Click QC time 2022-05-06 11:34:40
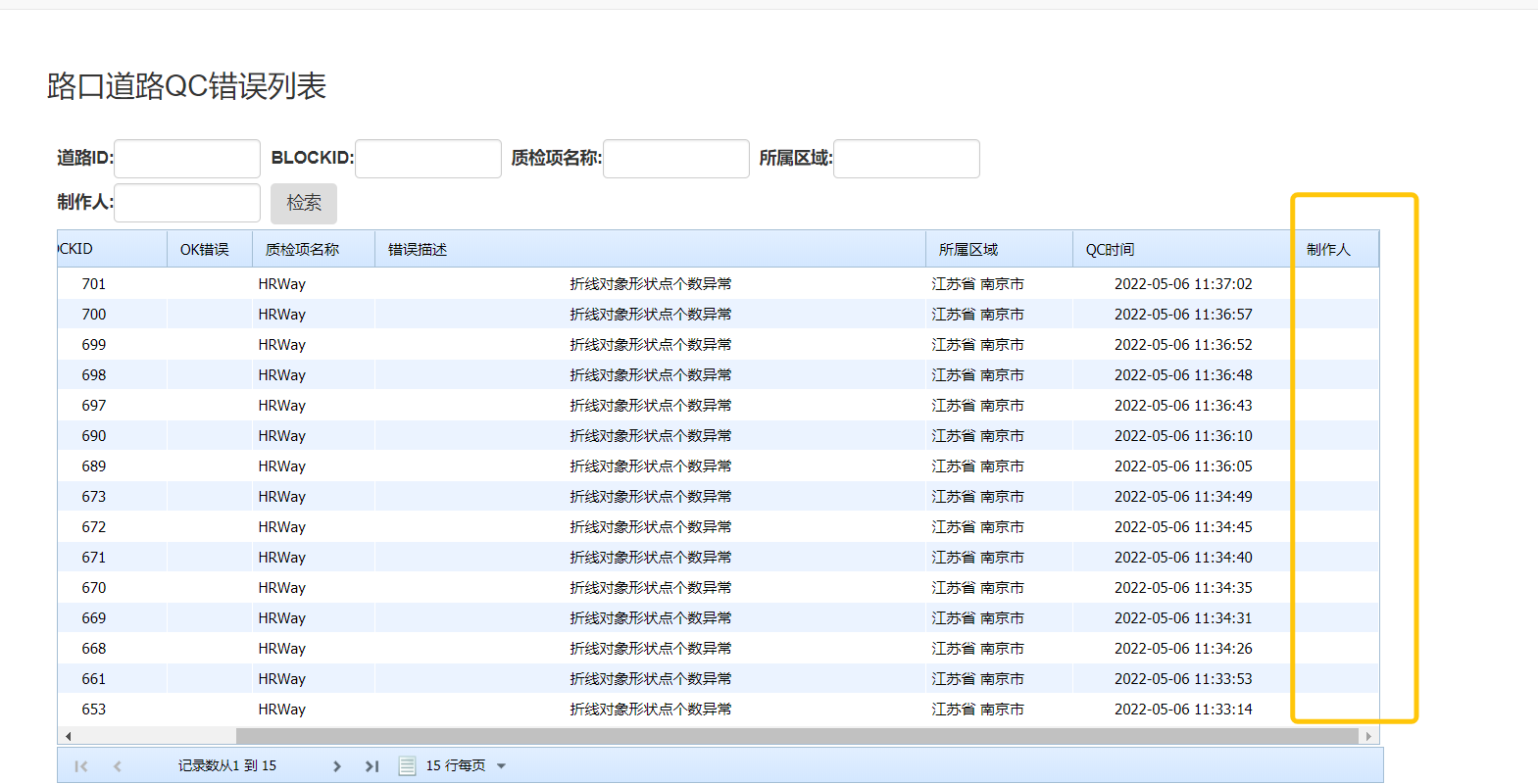 (1183, 558)
